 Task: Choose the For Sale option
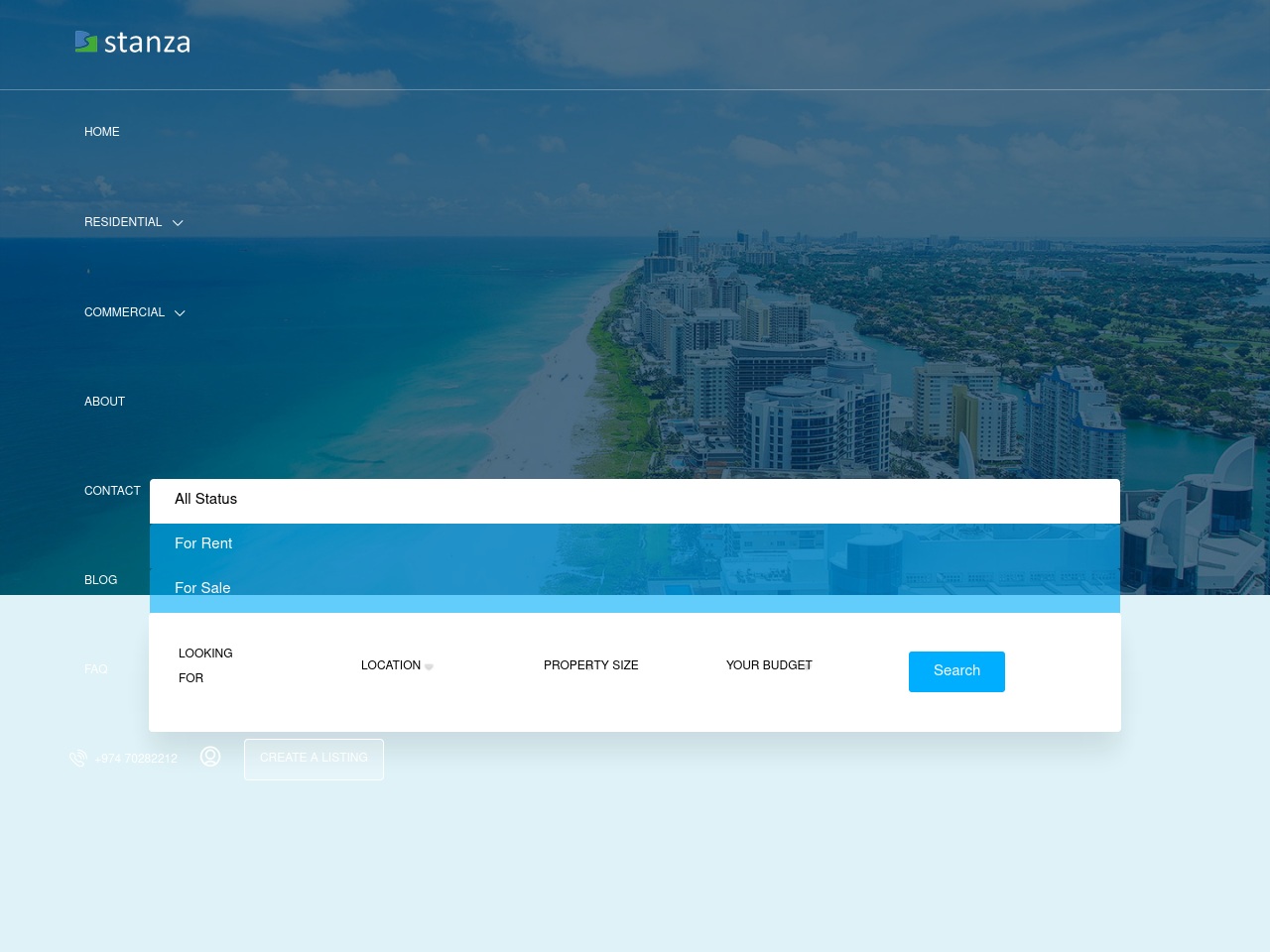pyautogui.click(x=635, y=589)
